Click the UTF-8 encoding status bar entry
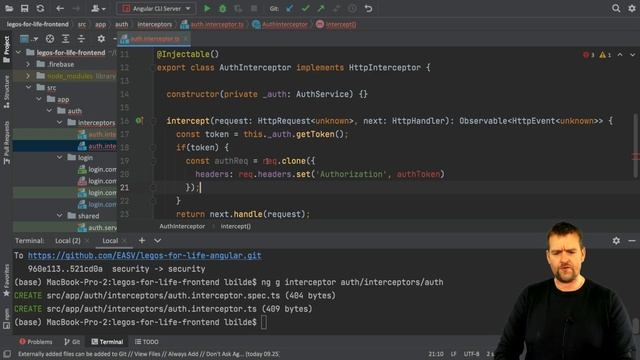Viewport: 640px width, 360px height. point(471,354)
